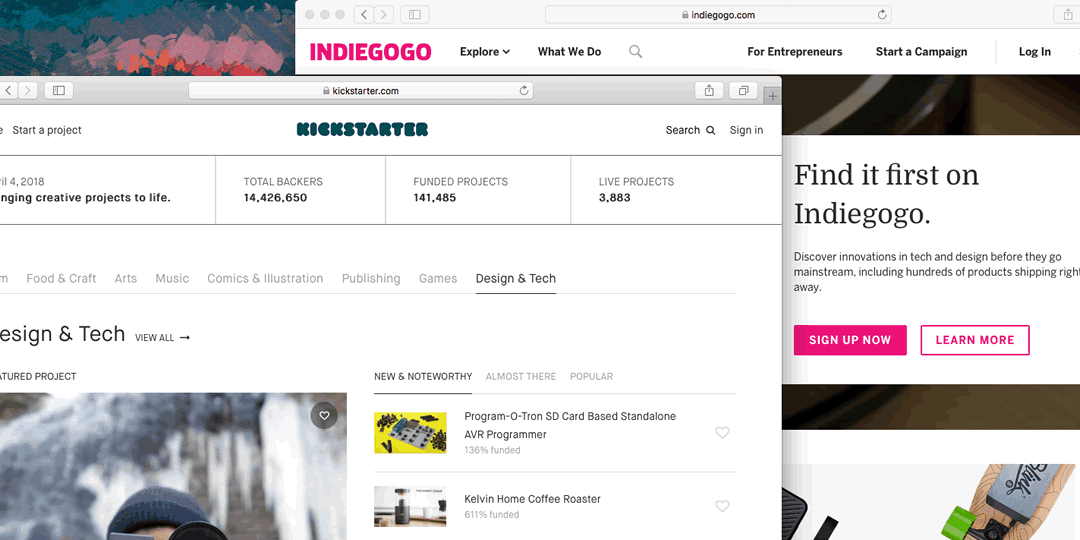The height and width of the screenshot is (540, 1080).
Task: Like the Kelvin Home Coffee Roaster project
Action: [x=722, y=506]
